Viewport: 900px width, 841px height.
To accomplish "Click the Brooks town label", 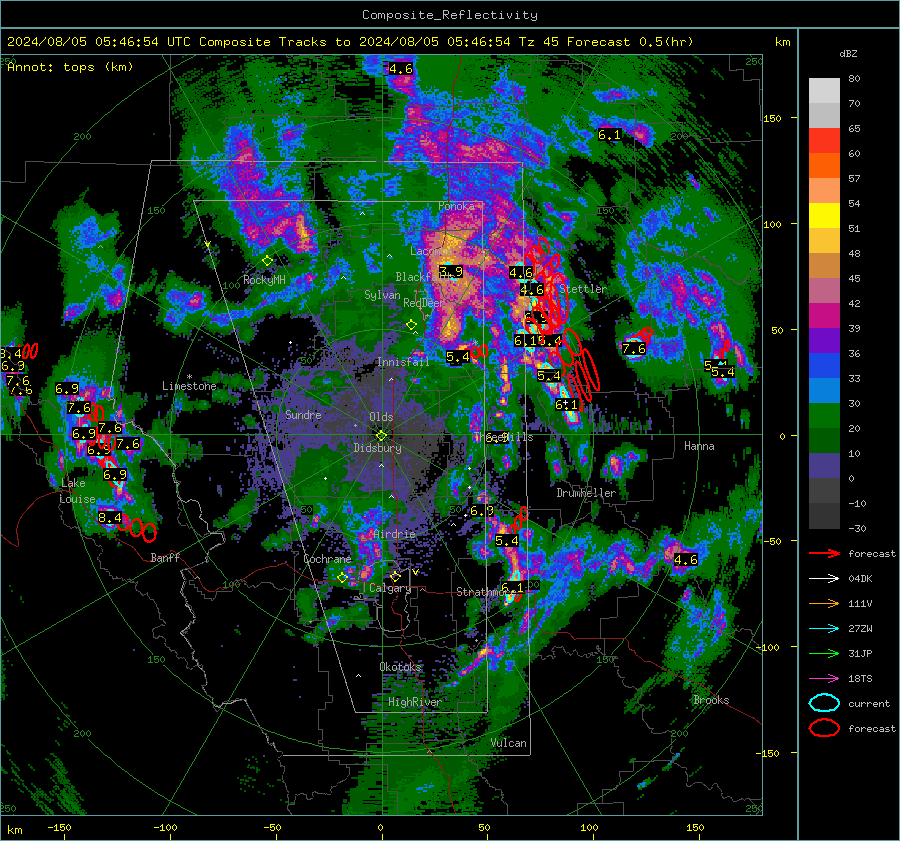I will coord(711,700).
